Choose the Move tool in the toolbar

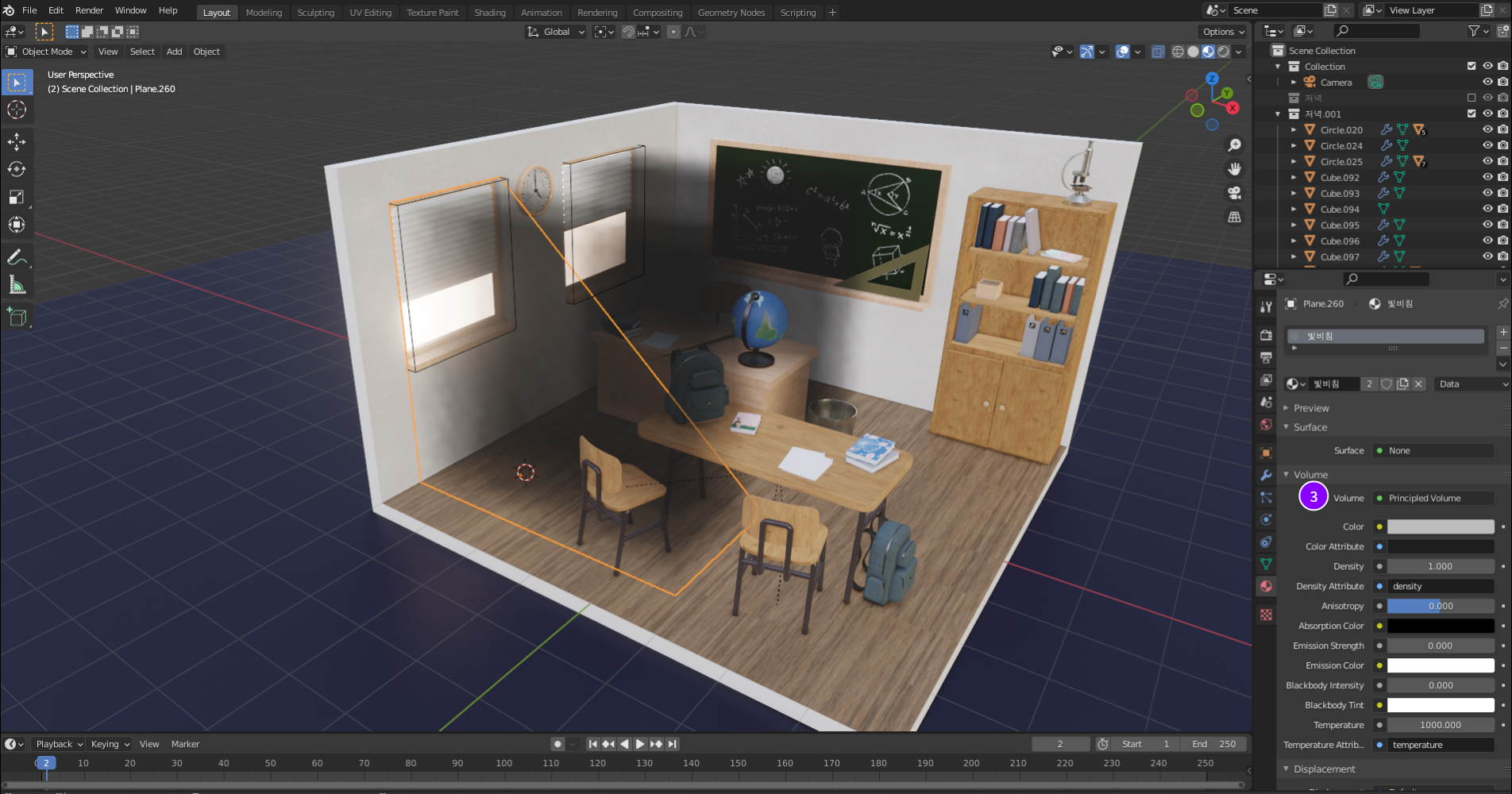pyautogui.click(x=17, y=142)
